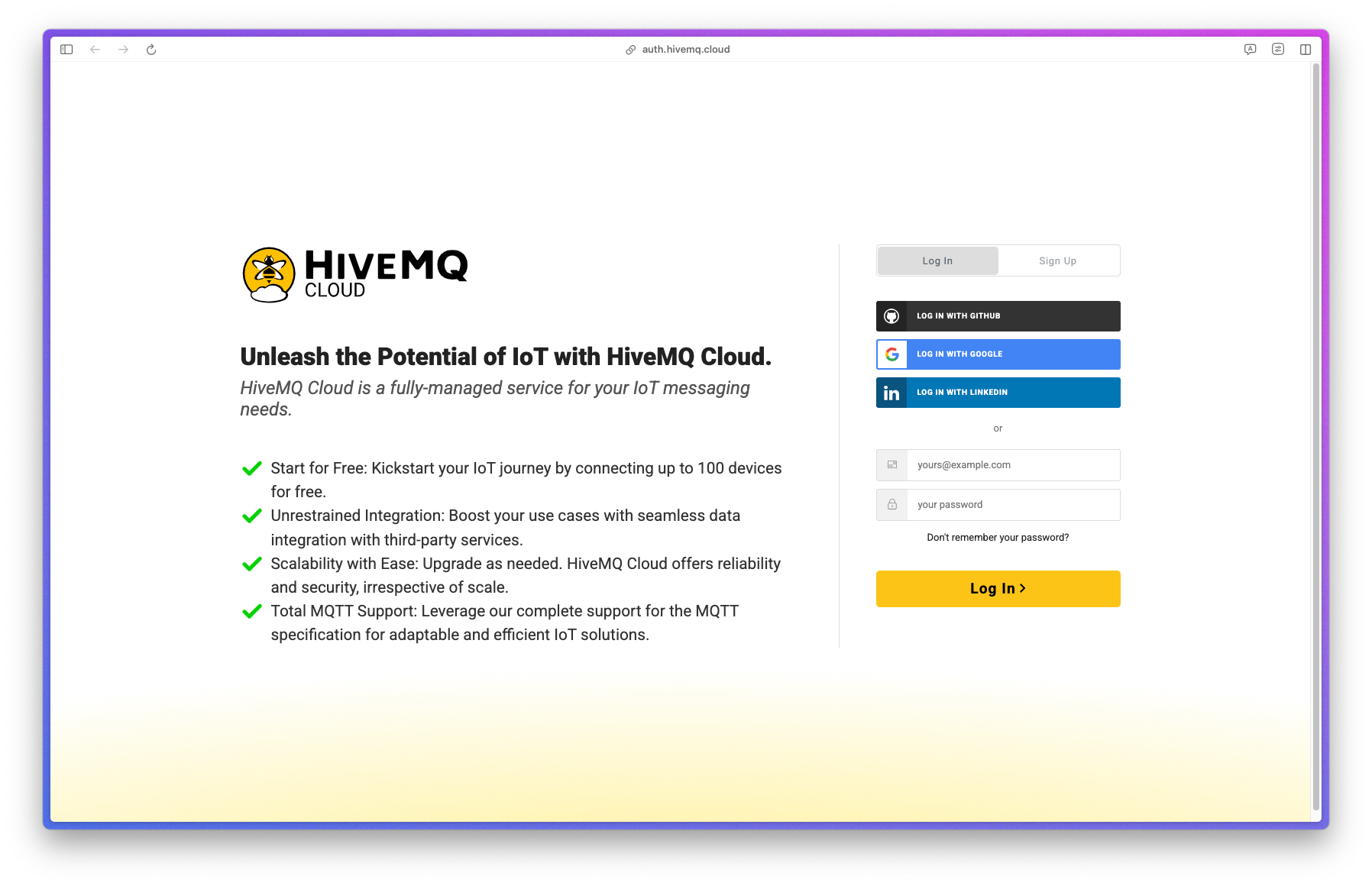Open the AI assistant icon in toolbar

point(1250,50)
